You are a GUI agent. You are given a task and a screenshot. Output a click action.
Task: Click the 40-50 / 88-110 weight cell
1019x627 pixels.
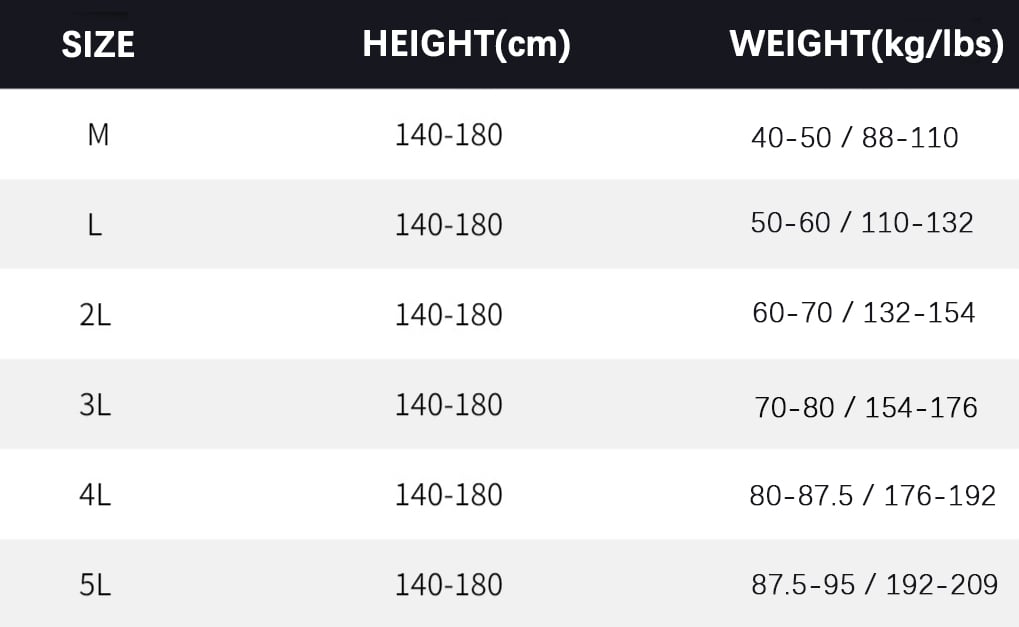(854, 137)
